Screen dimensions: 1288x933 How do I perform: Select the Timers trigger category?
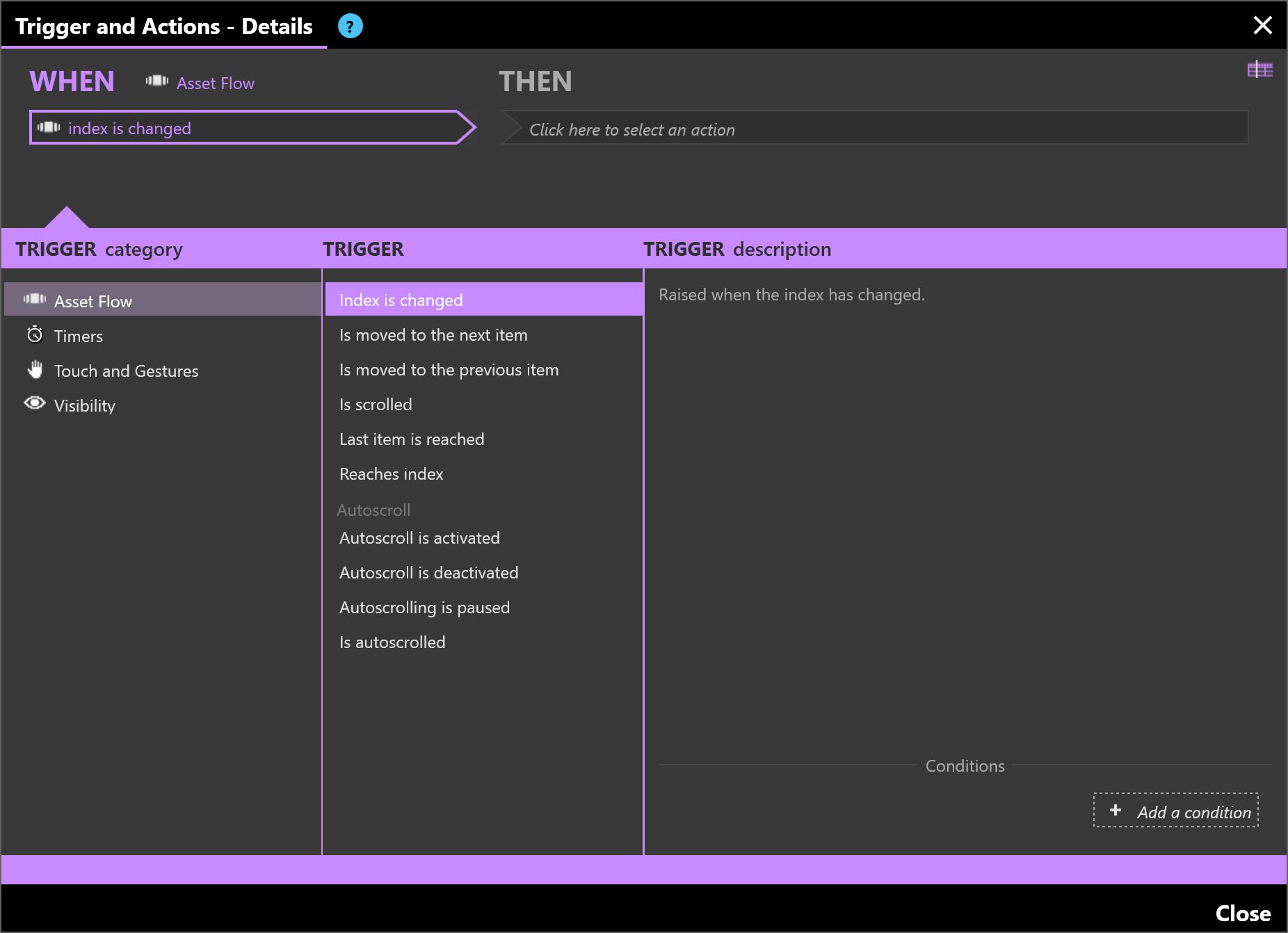tap(79, 336)
